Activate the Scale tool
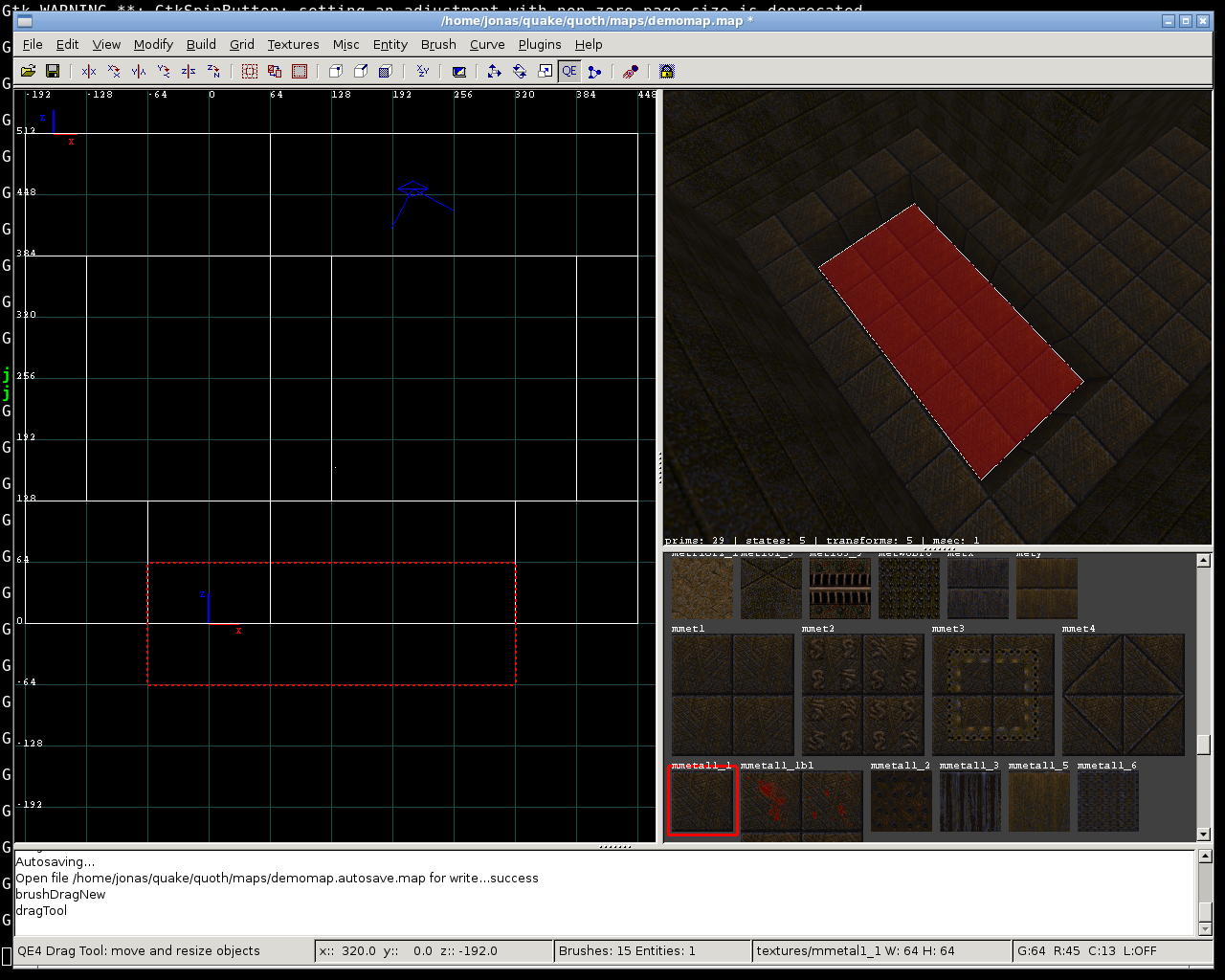 [545, 71]
